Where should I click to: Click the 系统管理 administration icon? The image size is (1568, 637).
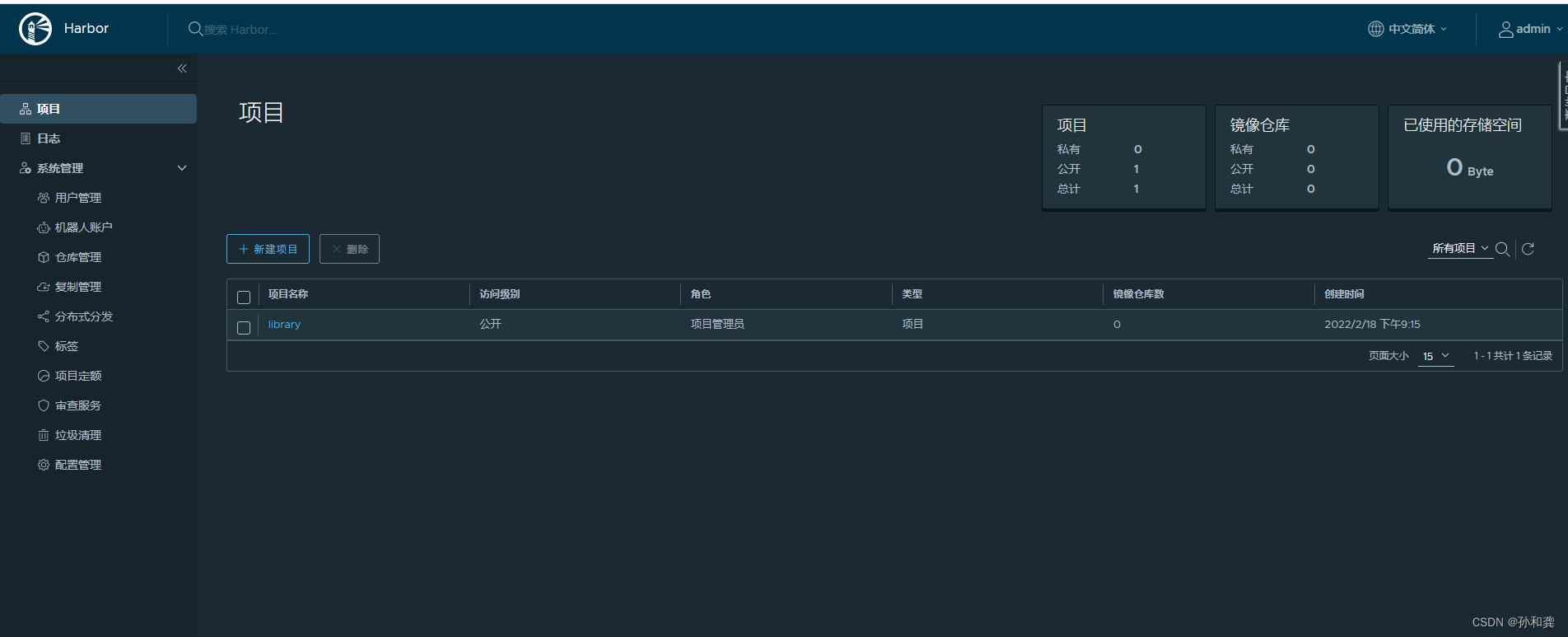click(x=26, y=168)
